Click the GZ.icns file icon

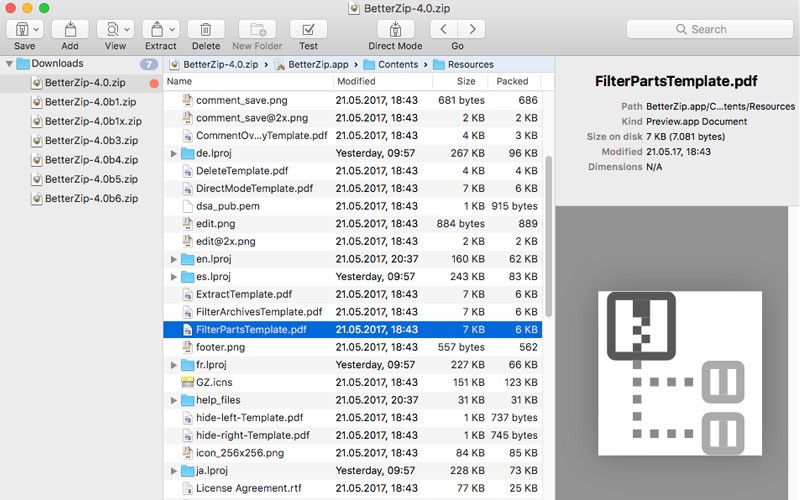[187, 383]
